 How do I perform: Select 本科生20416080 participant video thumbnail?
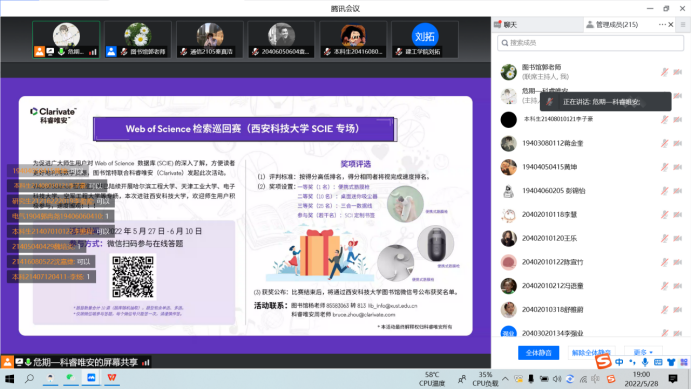354,40
